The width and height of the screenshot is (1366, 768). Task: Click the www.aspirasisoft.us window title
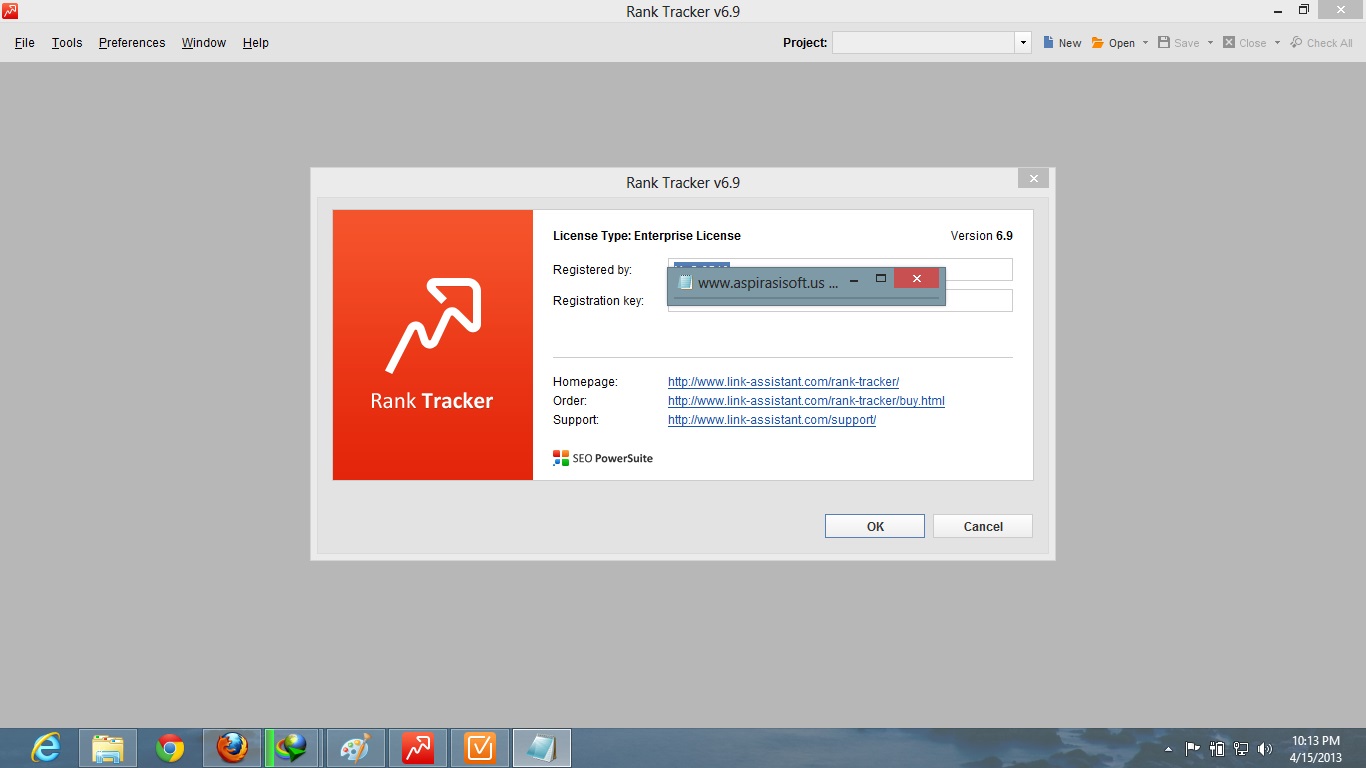(768, 283)
